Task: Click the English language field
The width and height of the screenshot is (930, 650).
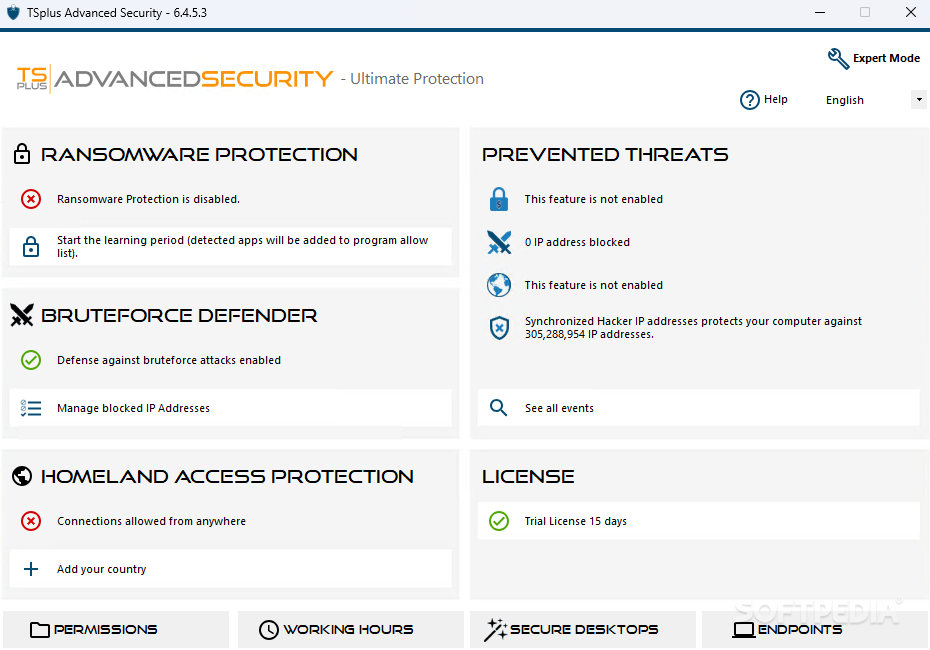Action: coord(867,100)
